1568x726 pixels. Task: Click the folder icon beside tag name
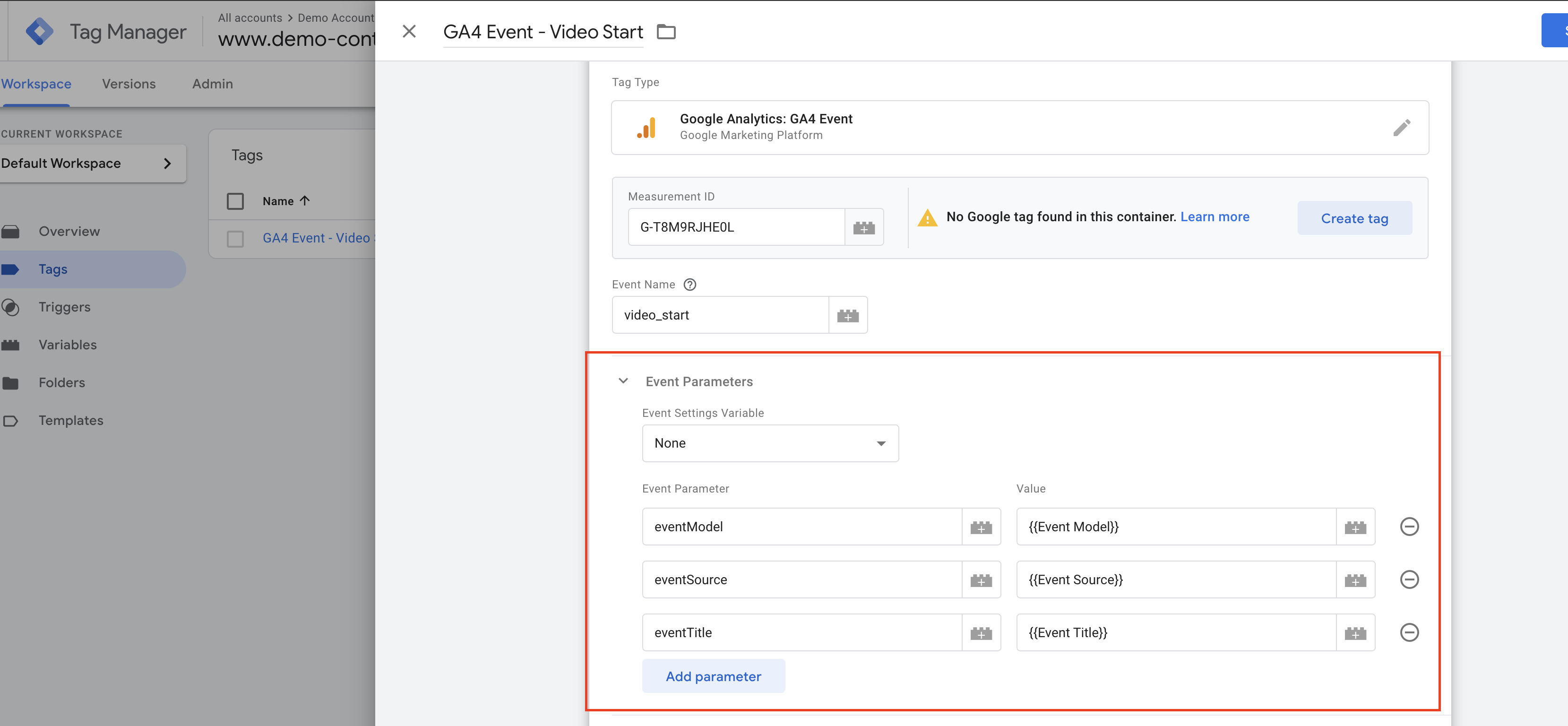click(666, 32)
